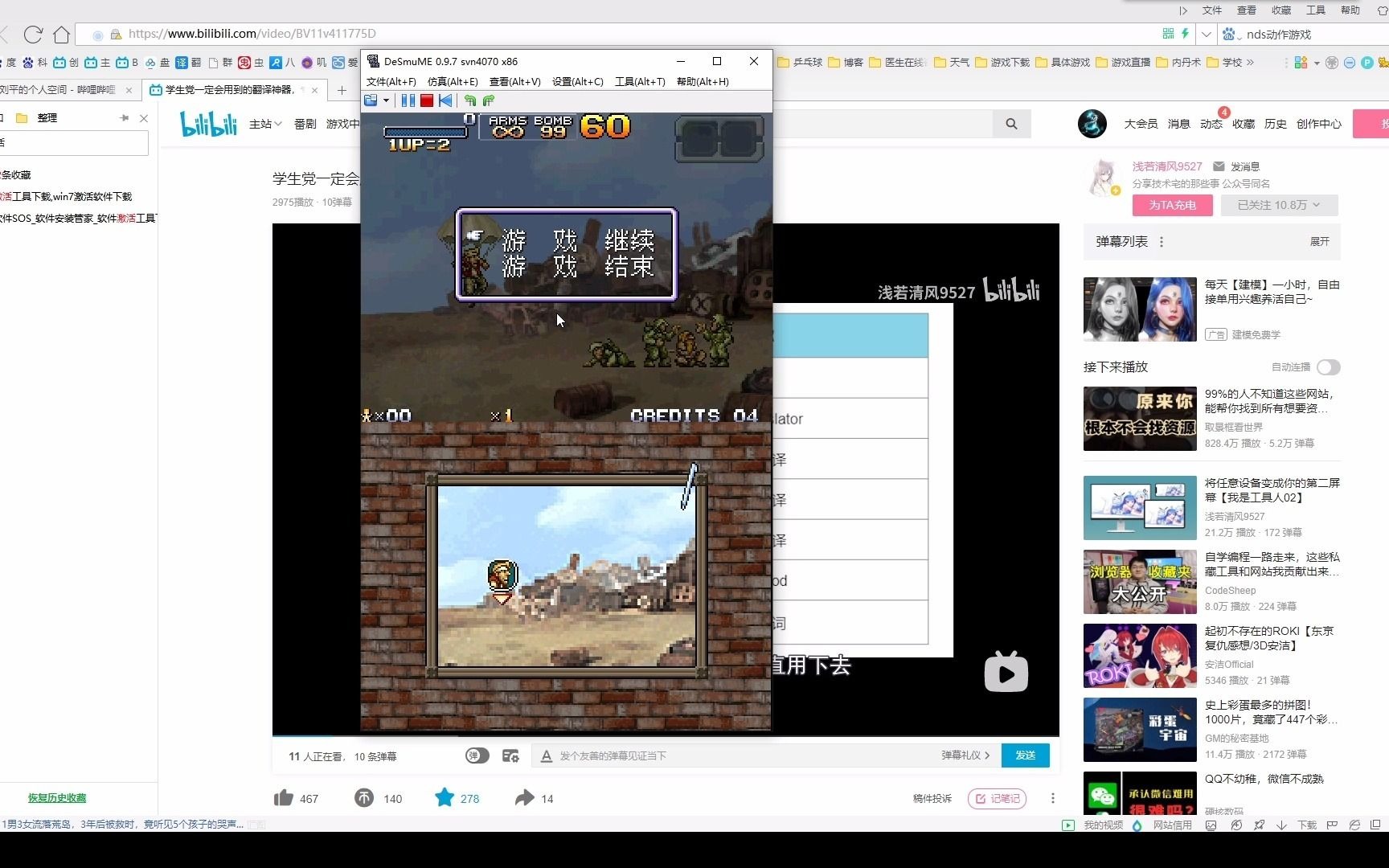Show the QR code icon in address bar
The height and width of the screenshot is (868, 1389).
click(x=1168, y=34)
